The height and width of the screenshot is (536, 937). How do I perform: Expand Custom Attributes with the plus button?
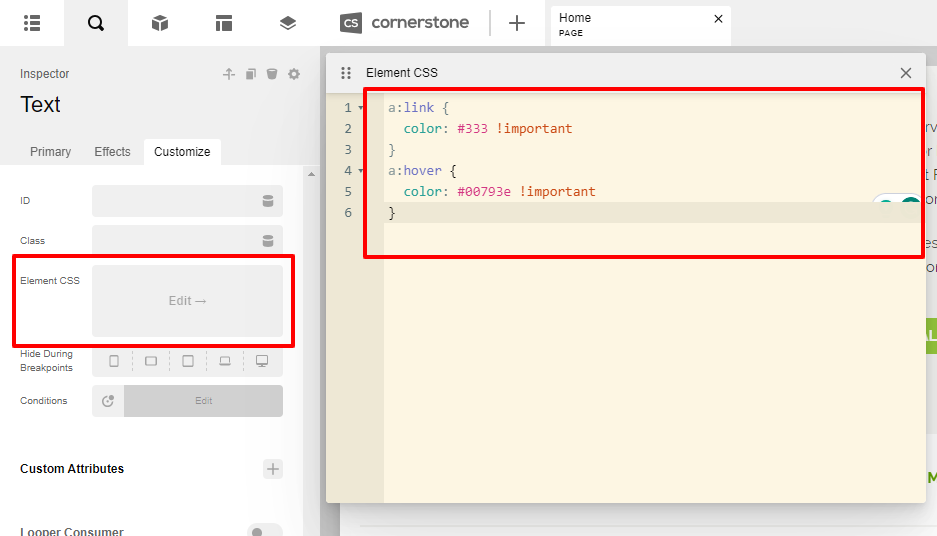click(273, 469)
